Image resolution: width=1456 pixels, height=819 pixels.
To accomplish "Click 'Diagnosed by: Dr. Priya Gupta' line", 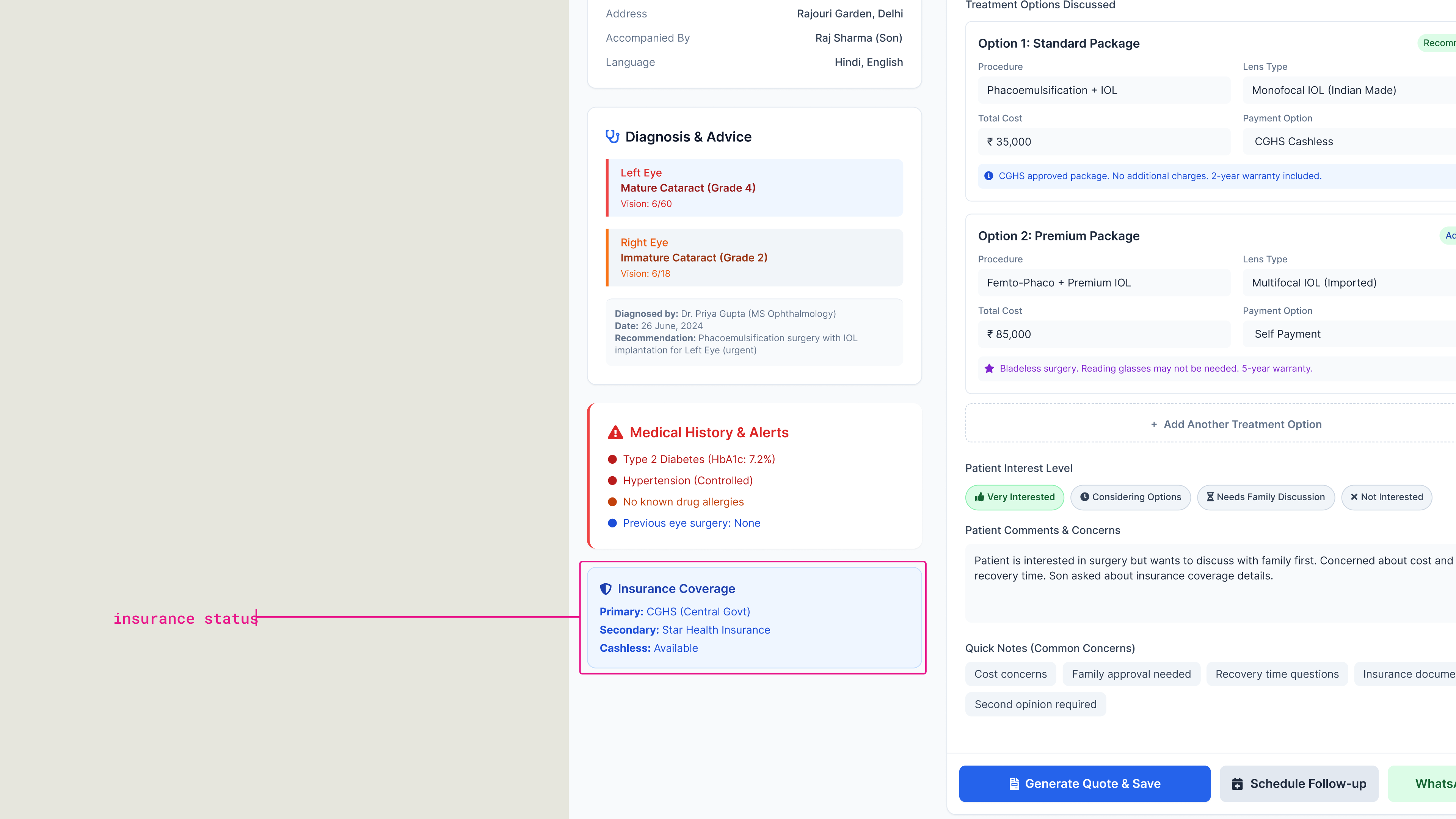I will (725, 314).
